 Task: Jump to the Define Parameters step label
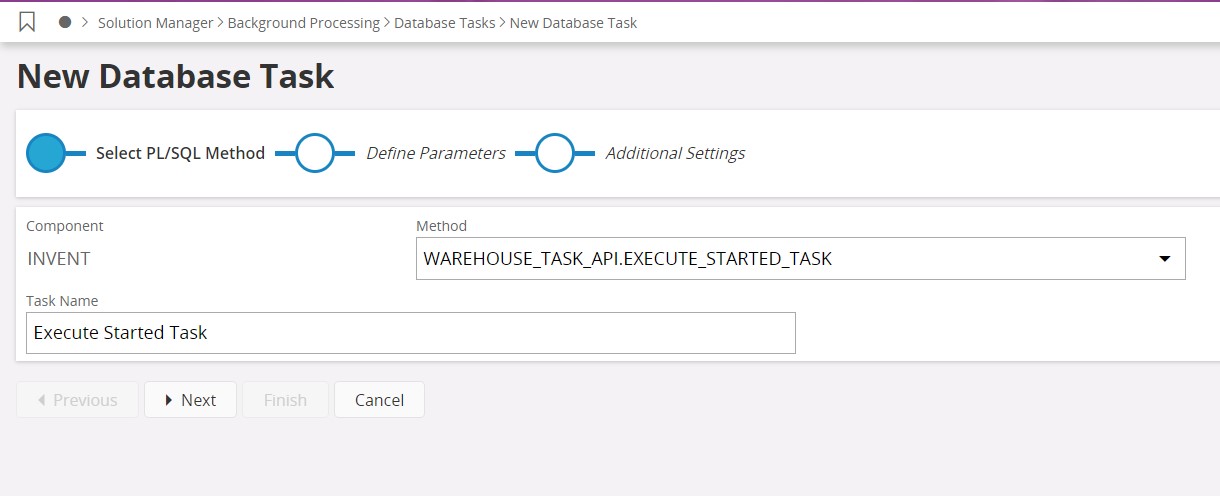[435, 153]
